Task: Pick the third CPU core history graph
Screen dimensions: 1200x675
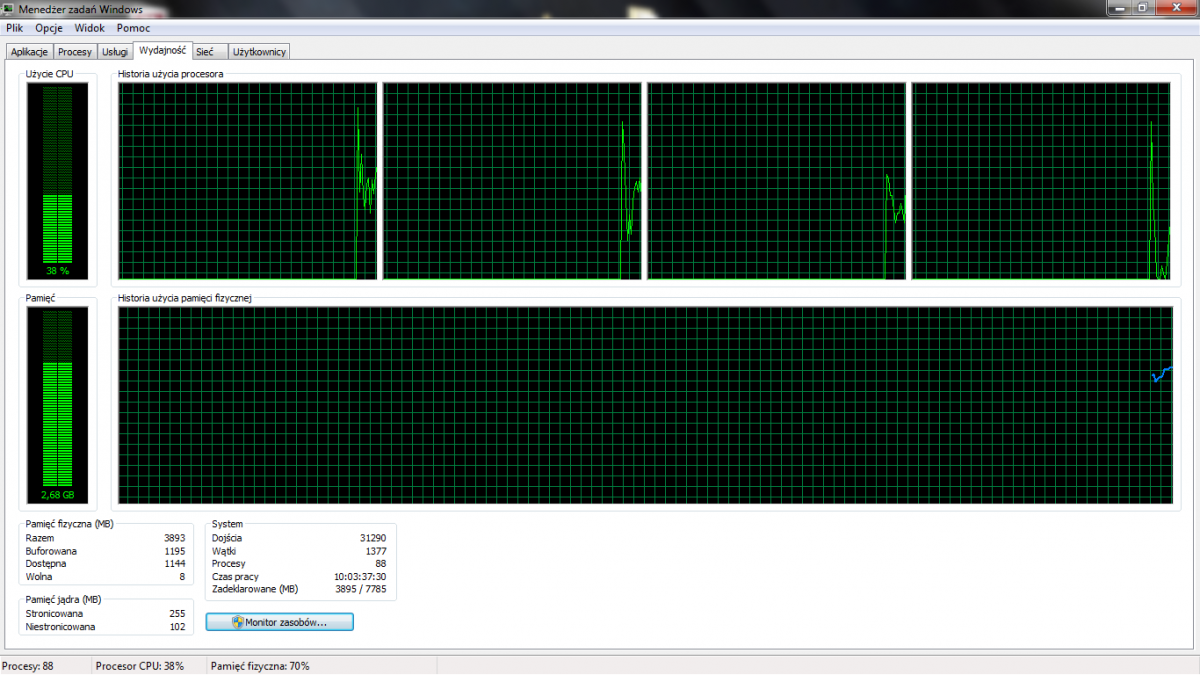Action: pyautogui.click(x=777, y=181)
